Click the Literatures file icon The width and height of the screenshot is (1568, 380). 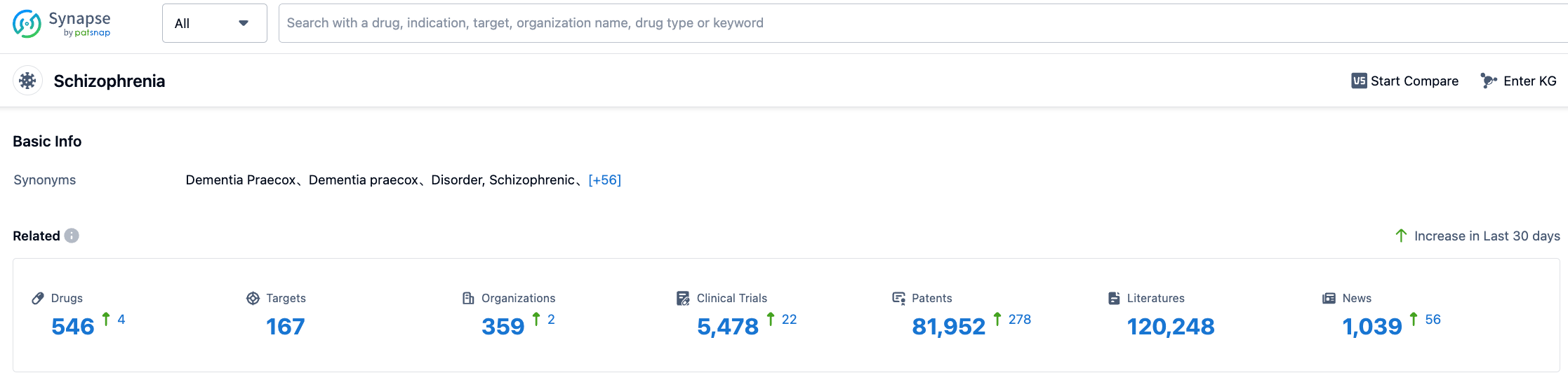pos(1114,298)
